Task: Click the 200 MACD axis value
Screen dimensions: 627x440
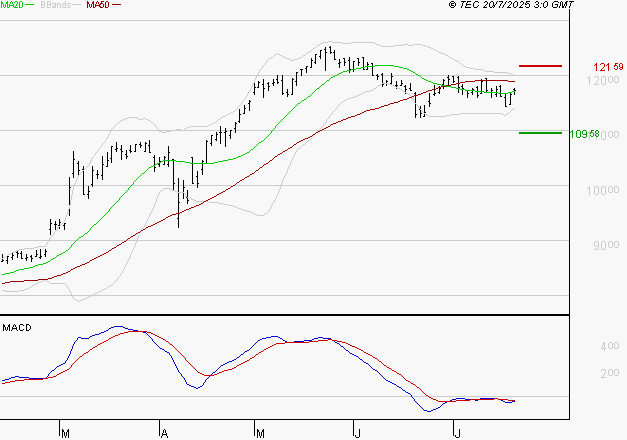Action: pyautogui.click(x=610, y=373)
